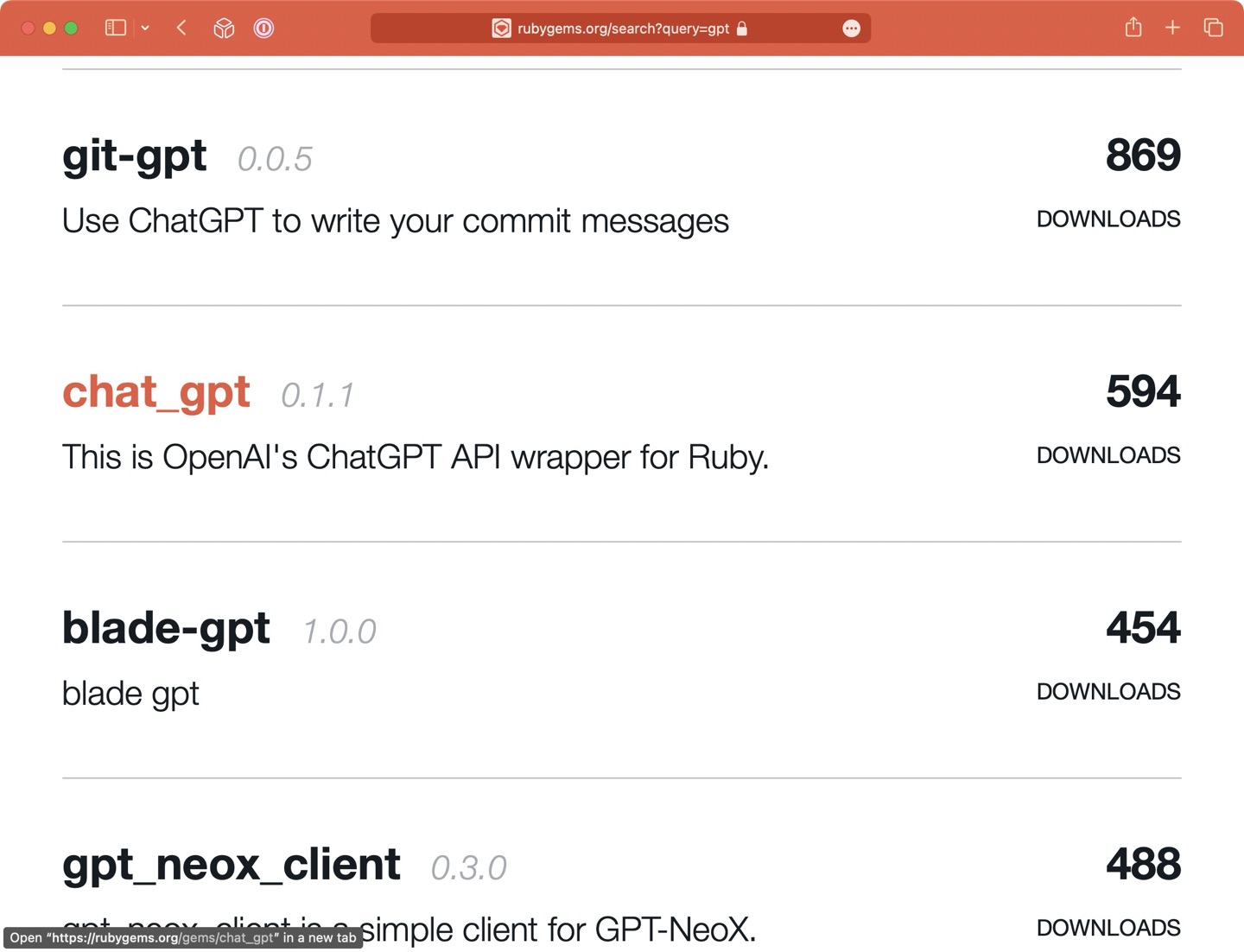Click the rubygems.org URL text in address bar
Screen dimensions: 1244x952
point(623,29)
